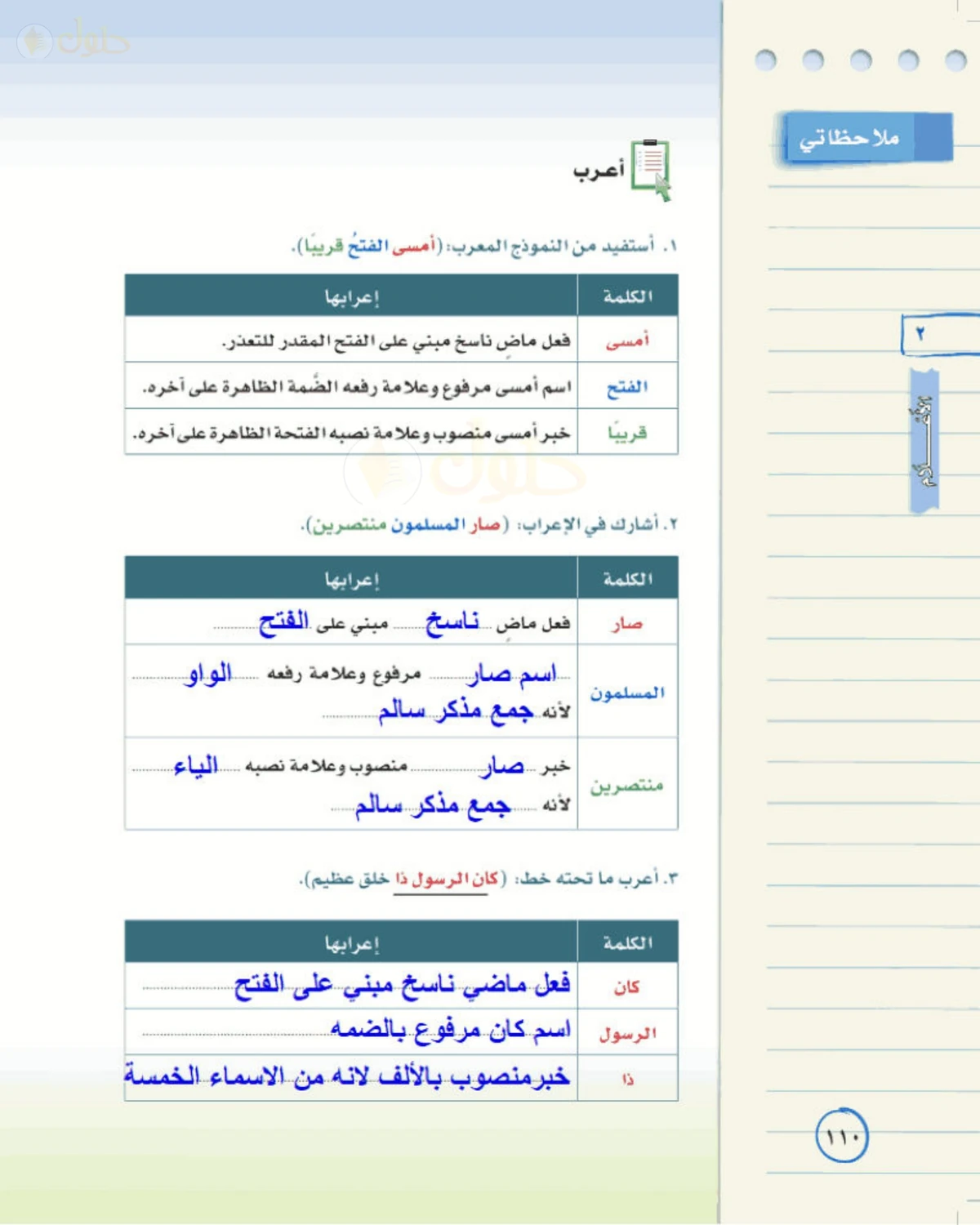
Task: Click the first table's الكلمة header
Action: (x=628, y=296)
